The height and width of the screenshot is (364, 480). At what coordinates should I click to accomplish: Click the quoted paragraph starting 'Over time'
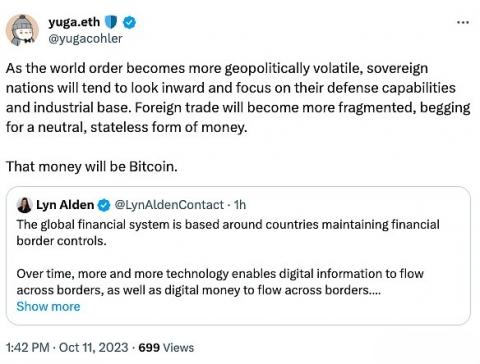220,282
